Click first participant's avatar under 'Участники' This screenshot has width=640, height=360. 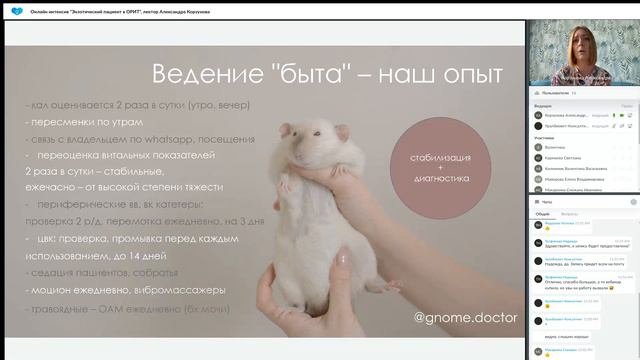[x=538, y=147]
